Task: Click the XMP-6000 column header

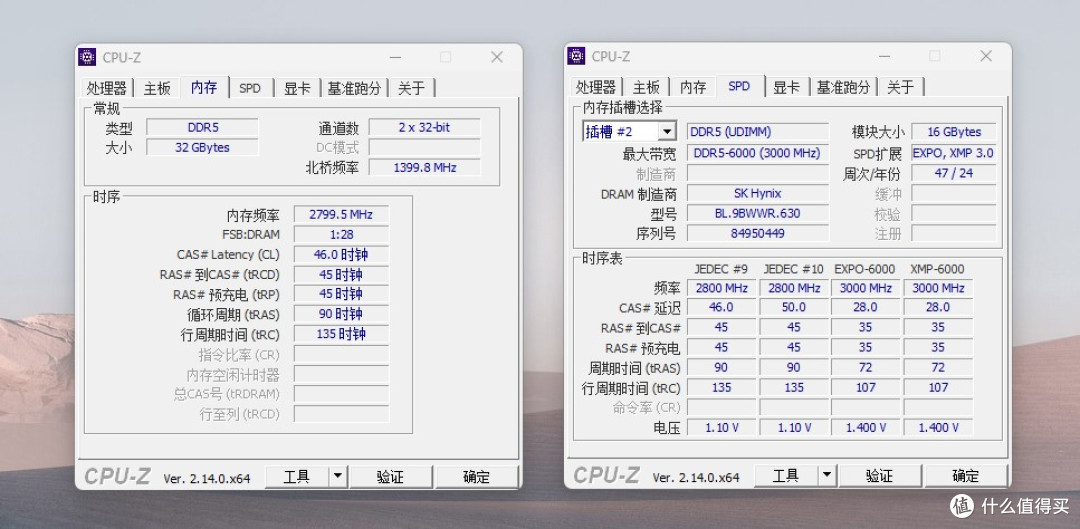Action: (x=937, y=269)
